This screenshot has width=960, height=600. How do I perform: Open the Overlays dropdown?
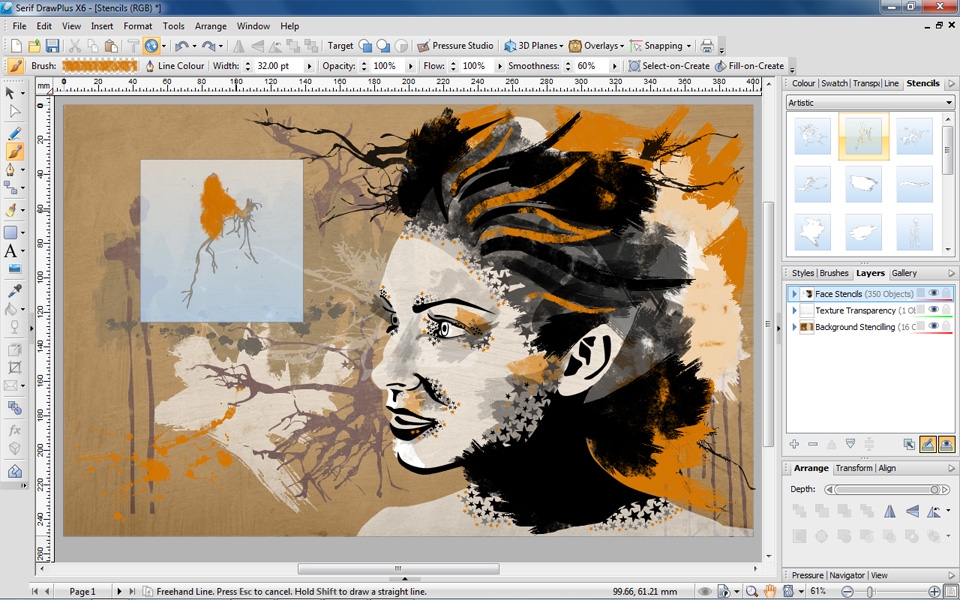[x=602, y=46]
